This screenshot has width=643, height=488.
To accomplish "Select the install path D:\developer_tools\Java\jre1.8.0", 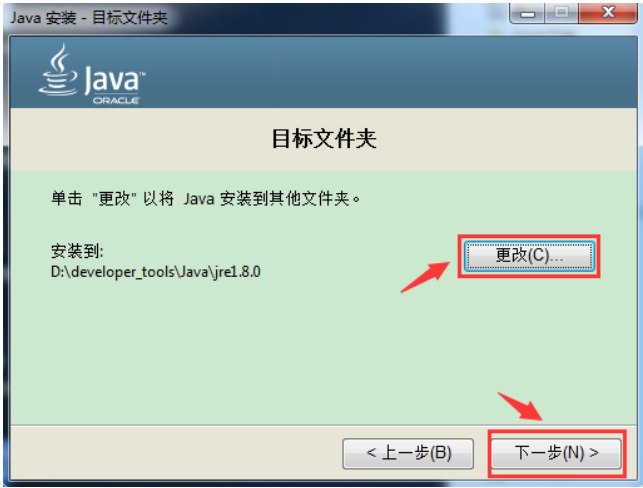I will coord(155,272).
